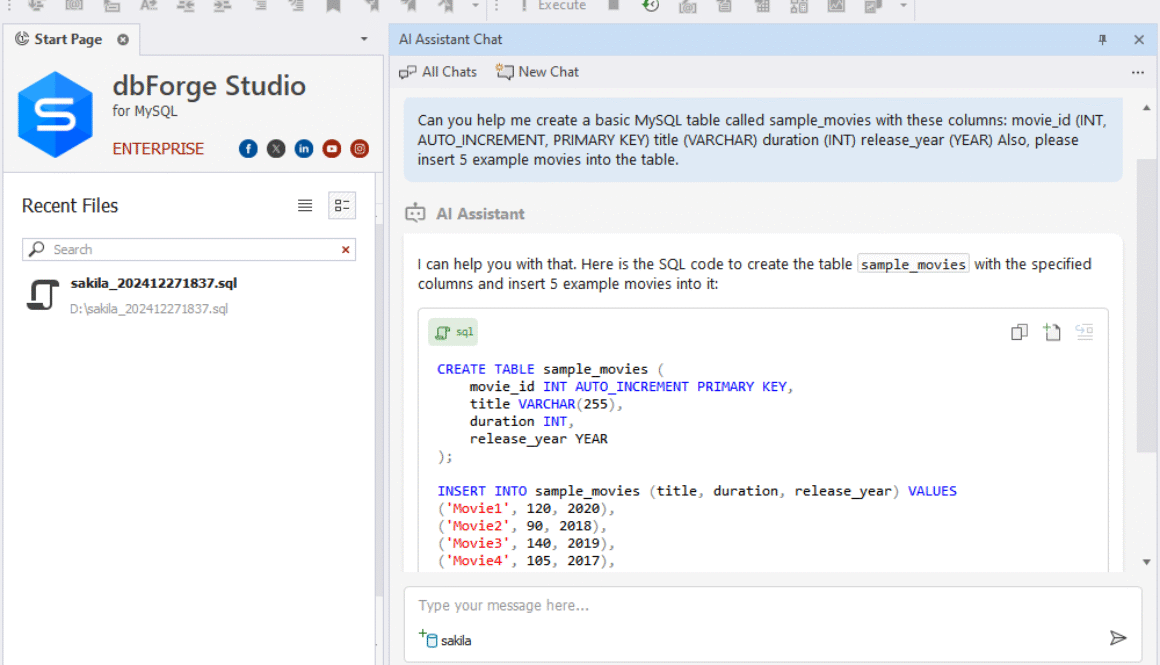The image size is (1160, 665).
Task: Copy the generated SQL code snippet
Action: tap(1019, 331)
